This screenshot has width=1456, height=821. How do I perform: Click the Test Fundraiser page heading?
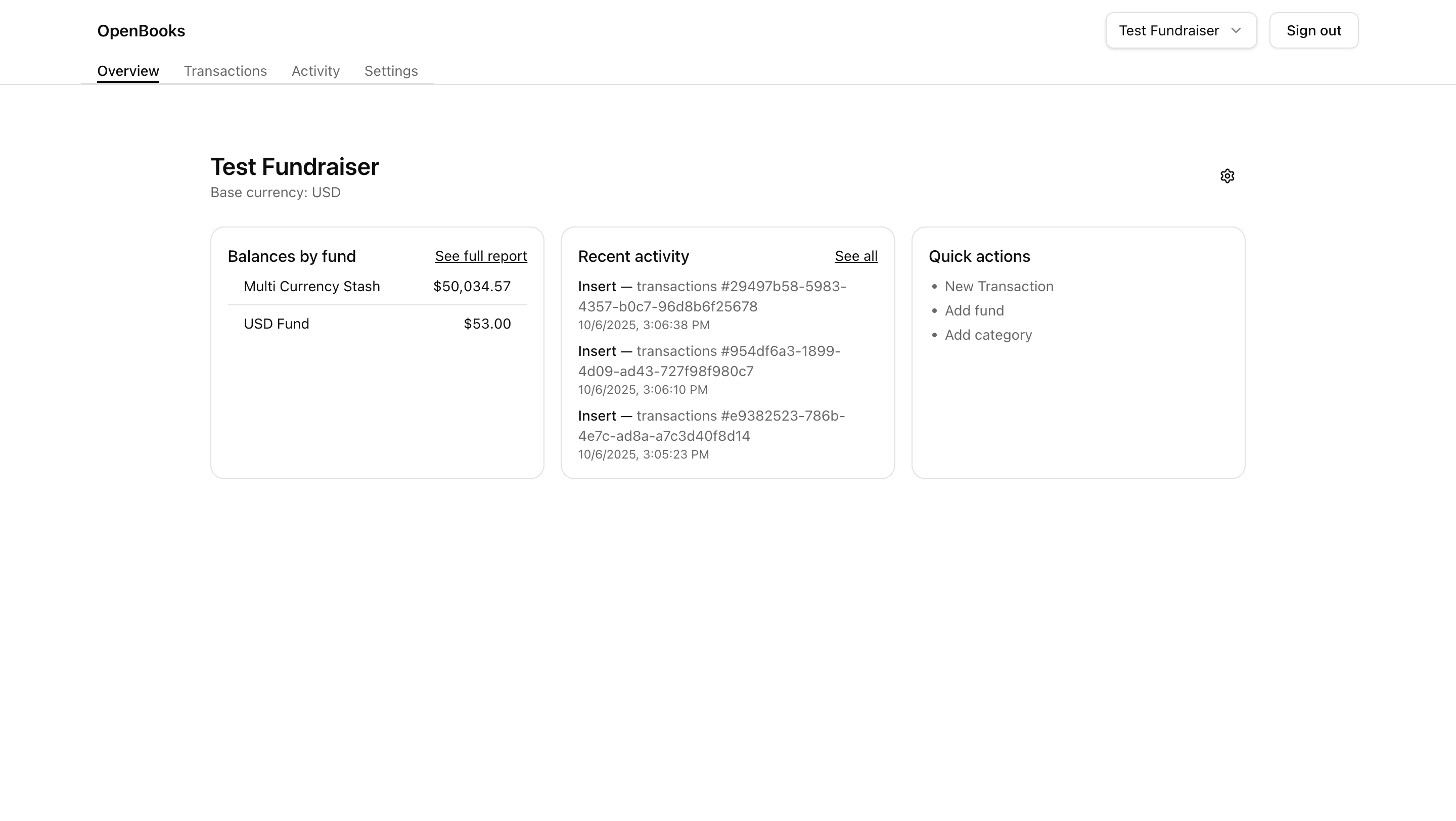(x=294, y=167)
